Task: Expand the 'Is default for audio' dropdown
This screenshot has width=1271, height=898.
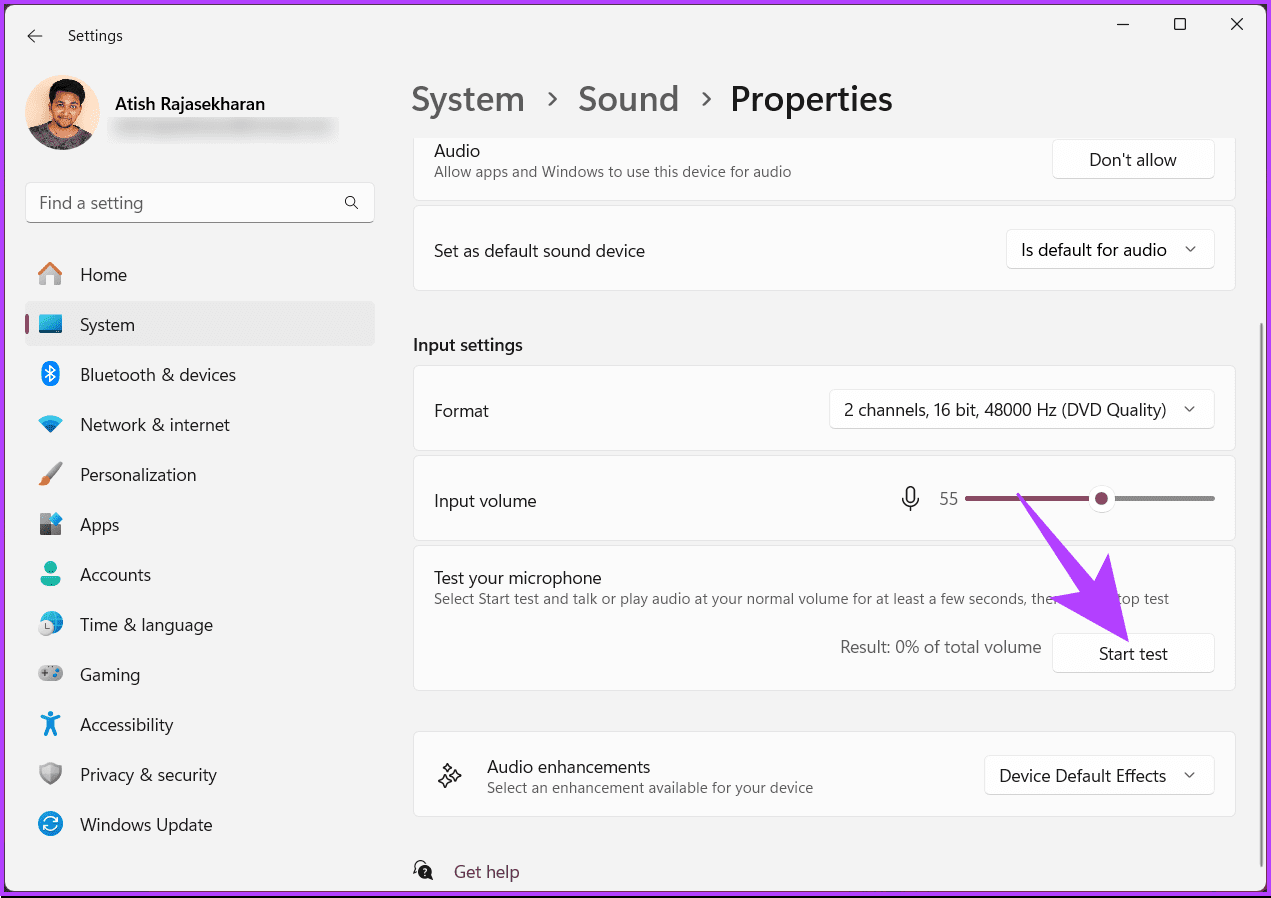Action: pyautogui.click(x=1109, y=249)
